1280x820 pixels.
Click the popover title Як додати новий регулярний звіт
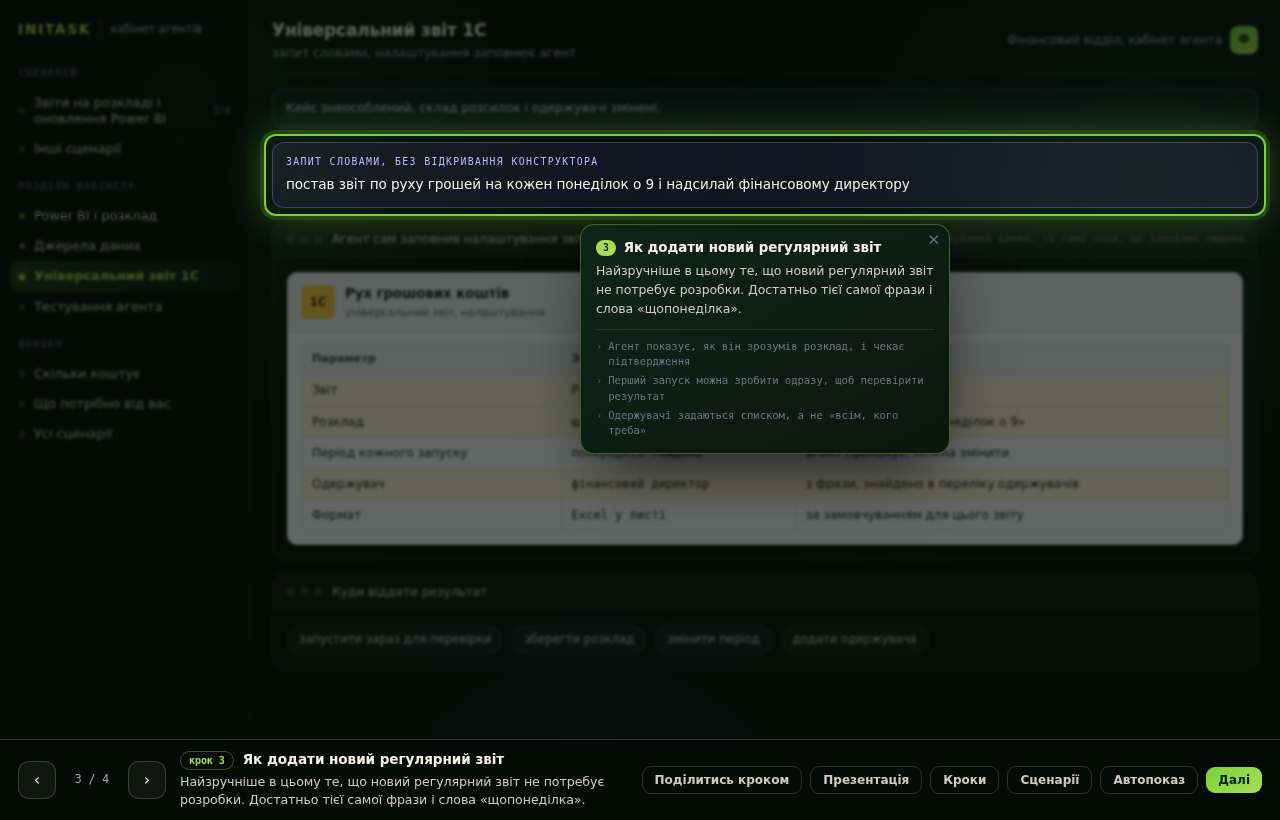[x=752, y=247]
